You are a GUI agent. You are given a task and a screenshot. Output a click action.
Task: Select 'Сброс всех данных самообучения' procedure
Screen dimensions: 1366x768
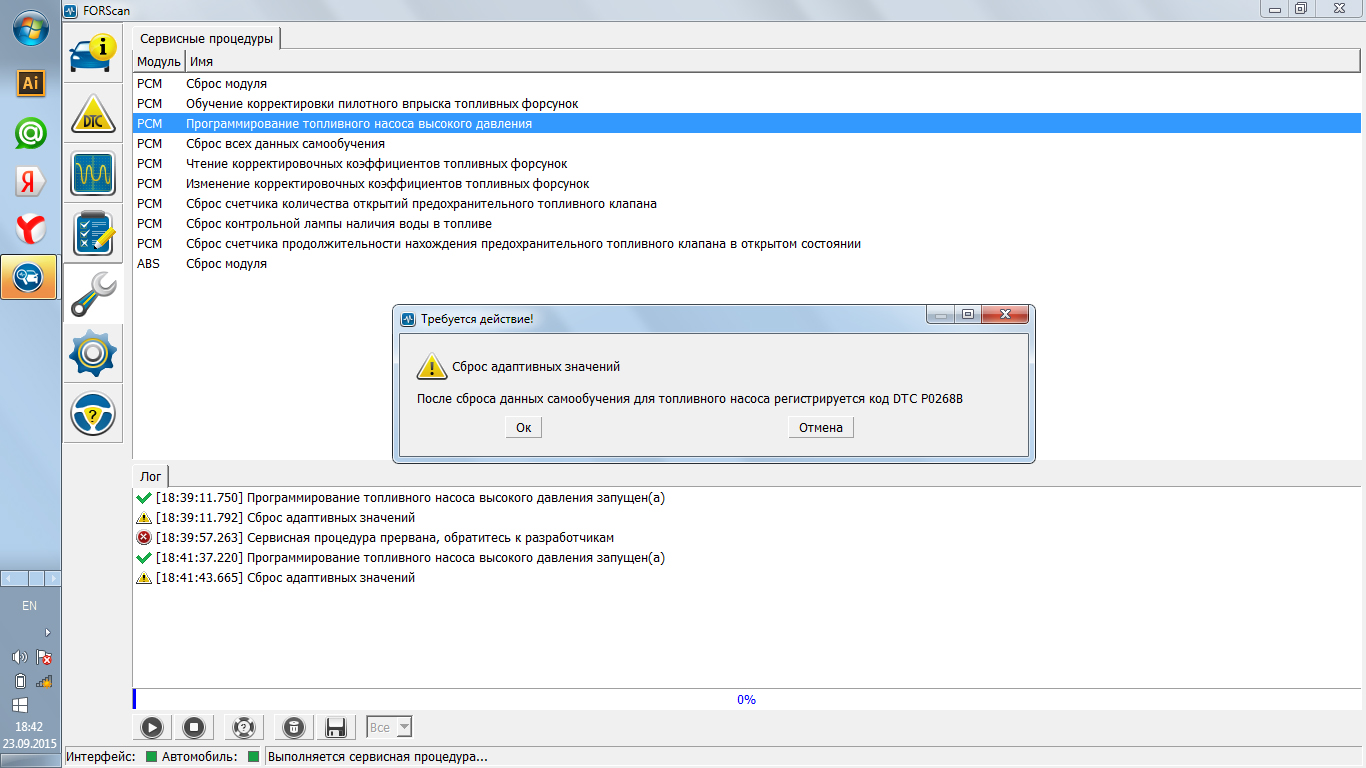[x=285, y=144]
